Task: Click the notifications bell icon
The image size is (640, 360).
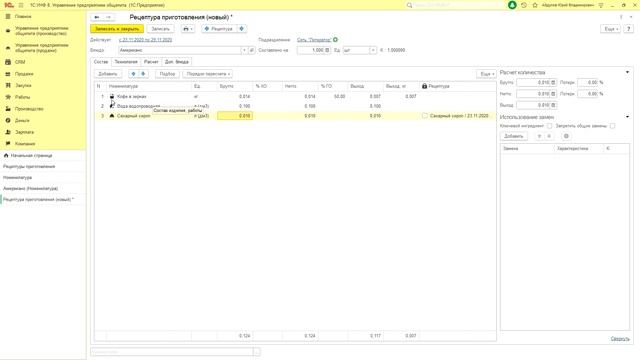Action: click(x=512, y=5)
